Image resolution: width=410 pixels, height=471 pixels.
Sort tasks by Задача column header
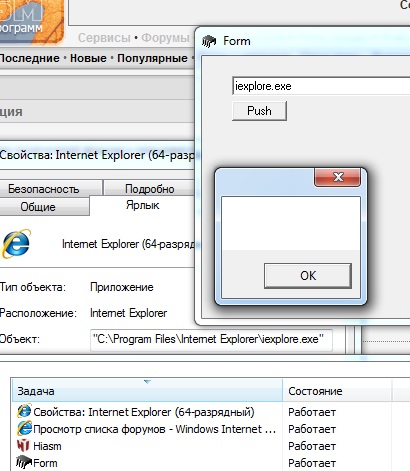click(147, 390)
